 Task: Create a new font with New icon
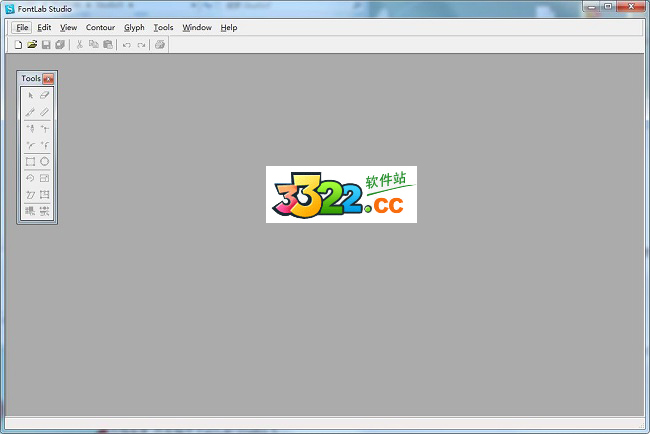coord(18,45)
